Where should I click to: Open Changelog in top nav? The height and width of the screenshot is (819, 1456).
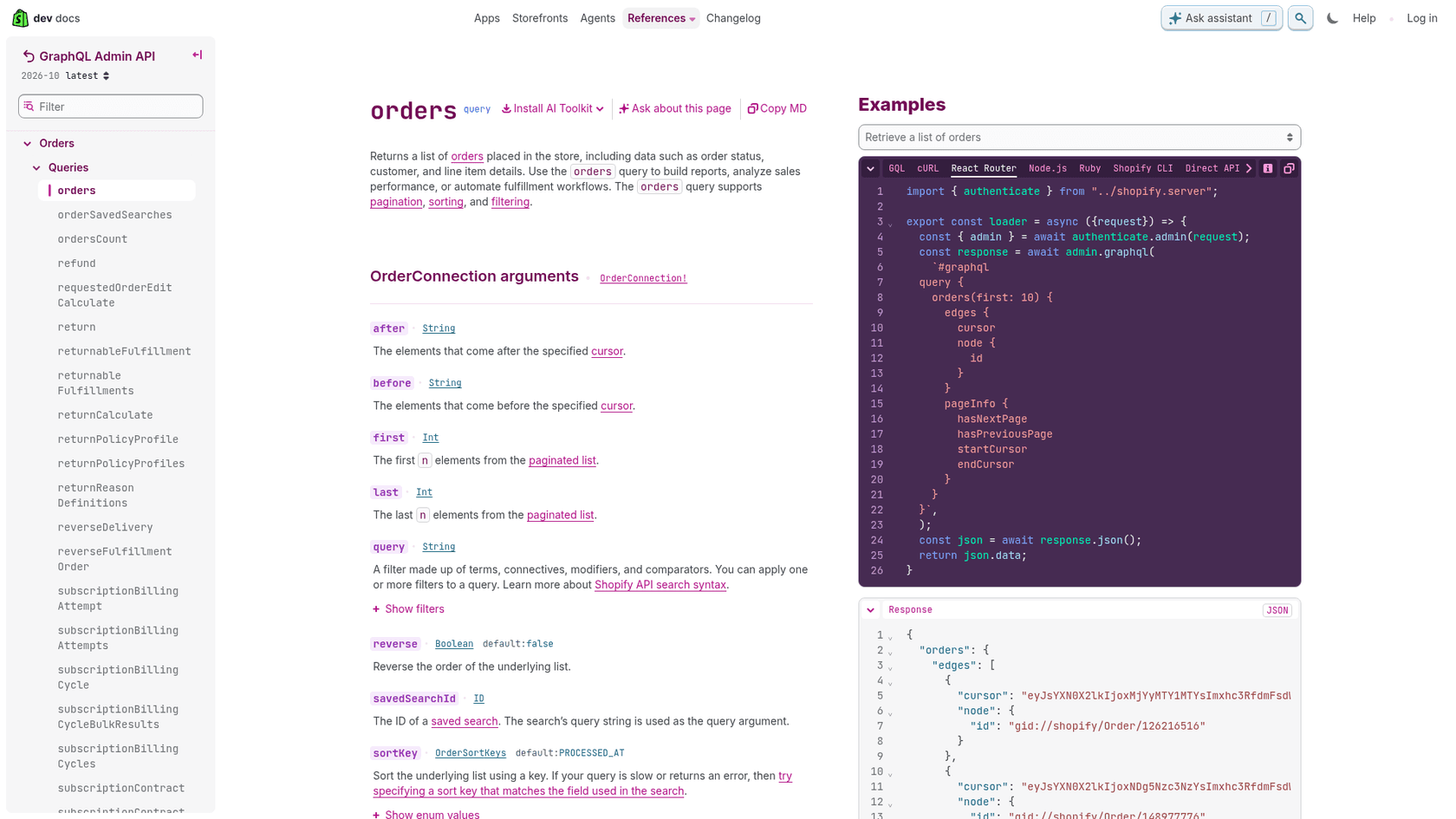coord(733,18)
